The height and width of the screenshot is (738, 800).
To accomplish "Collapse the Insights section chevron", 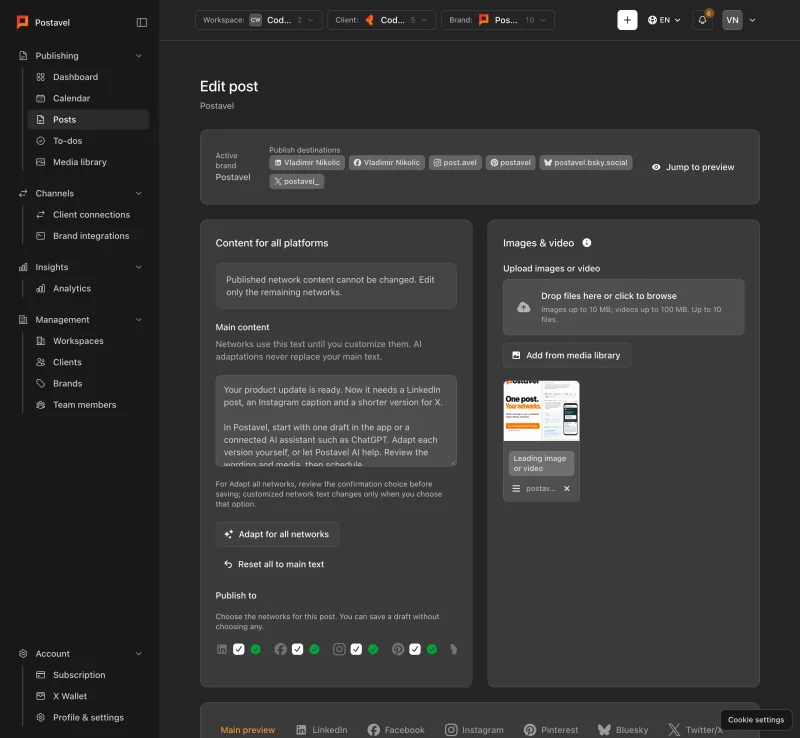I will click(x=139, y=267).
